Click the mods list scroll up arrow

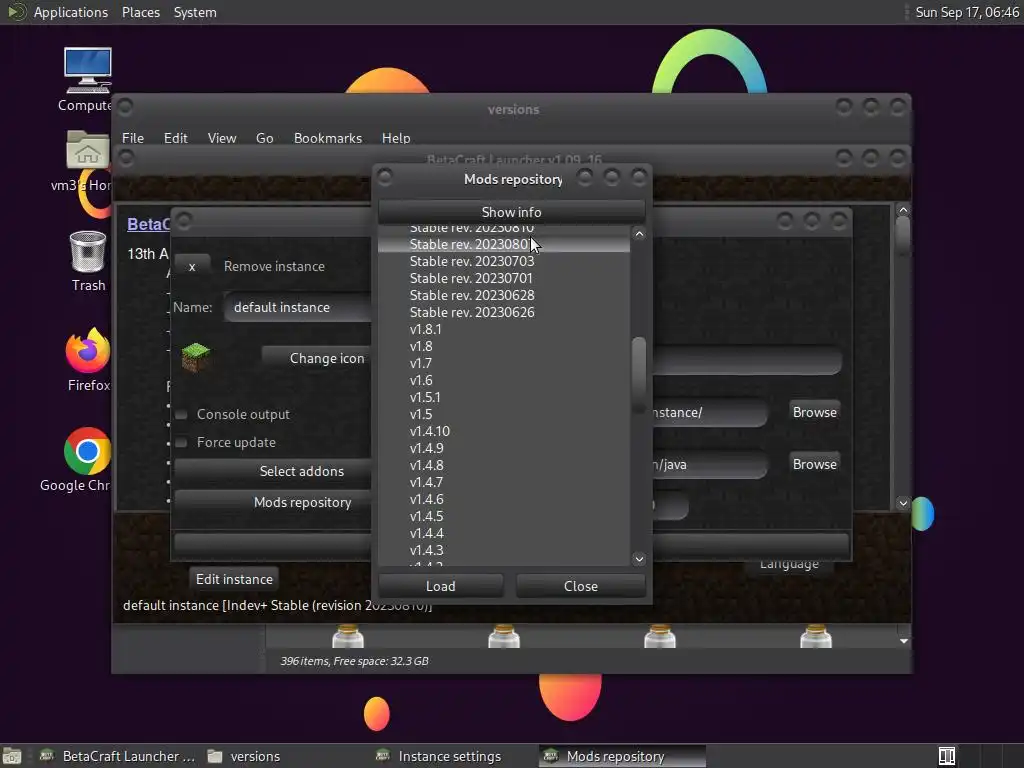(639, 234)
